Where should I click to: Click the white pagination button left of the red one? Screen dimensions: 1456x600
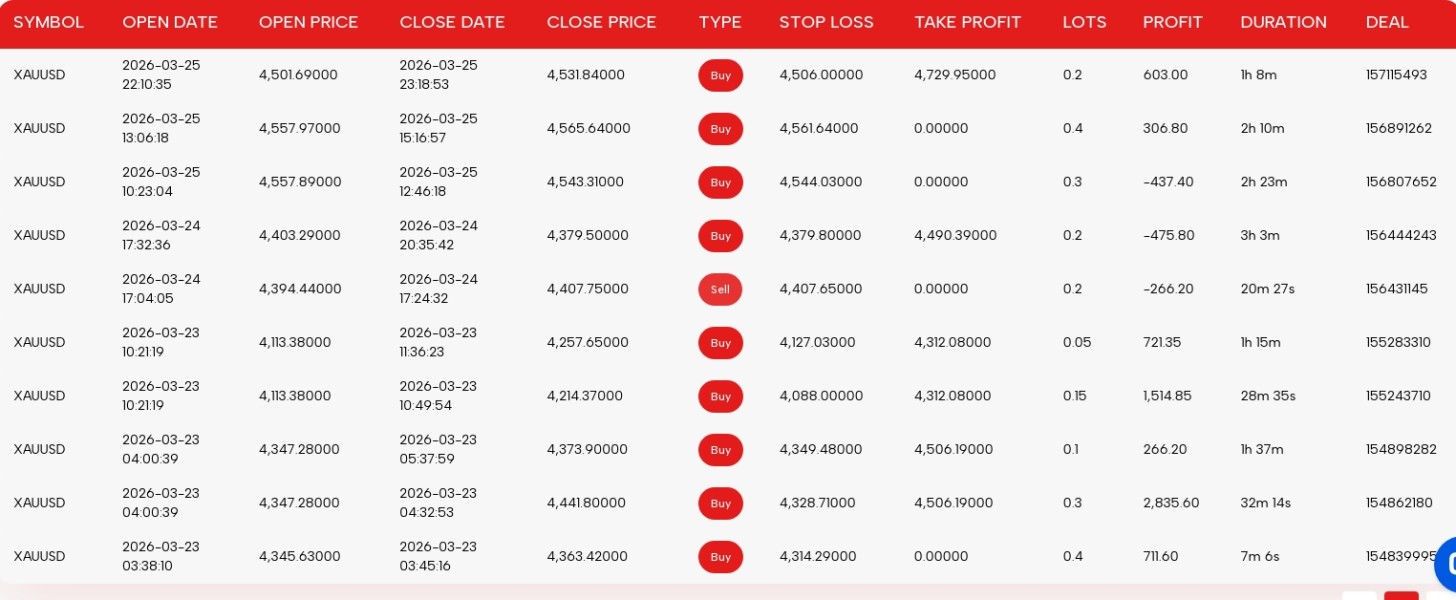point(1359,596)
